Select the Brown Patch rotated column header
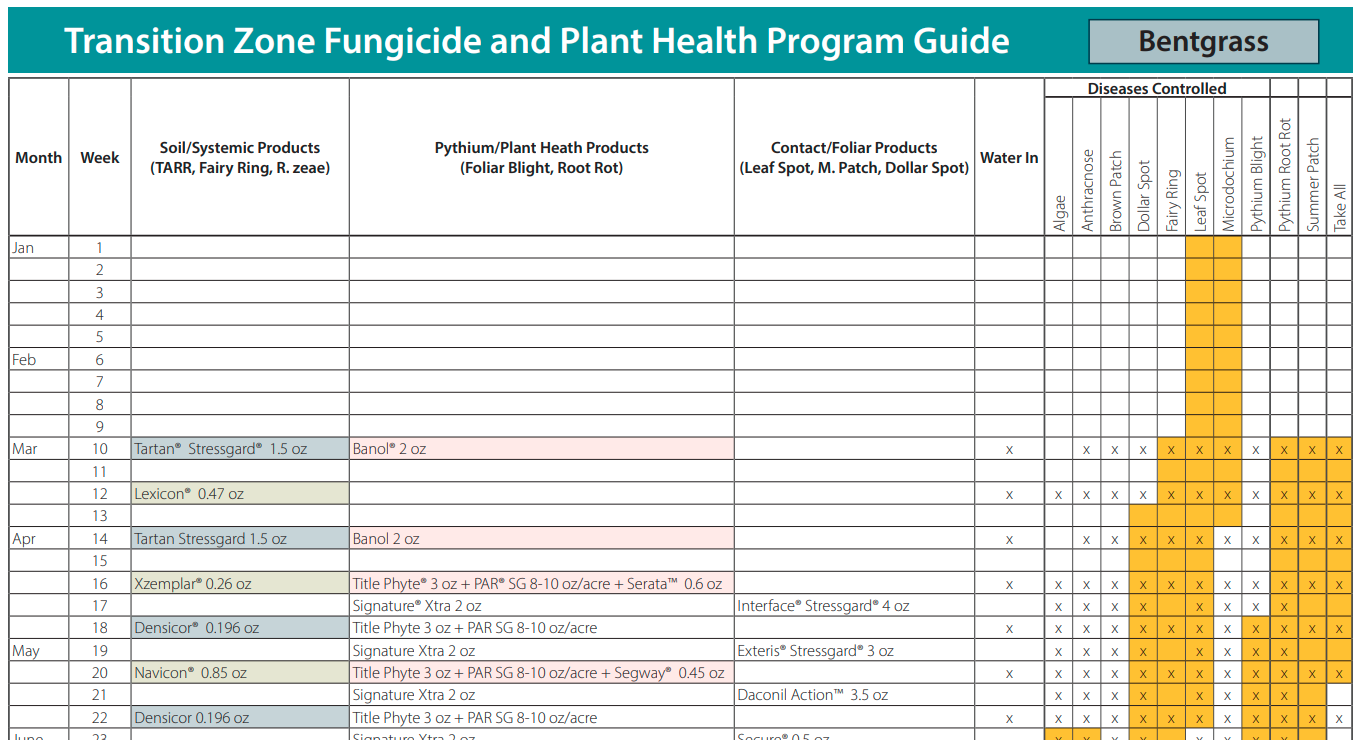Viewport: 1366px width, 740px height. (1116, 192)
